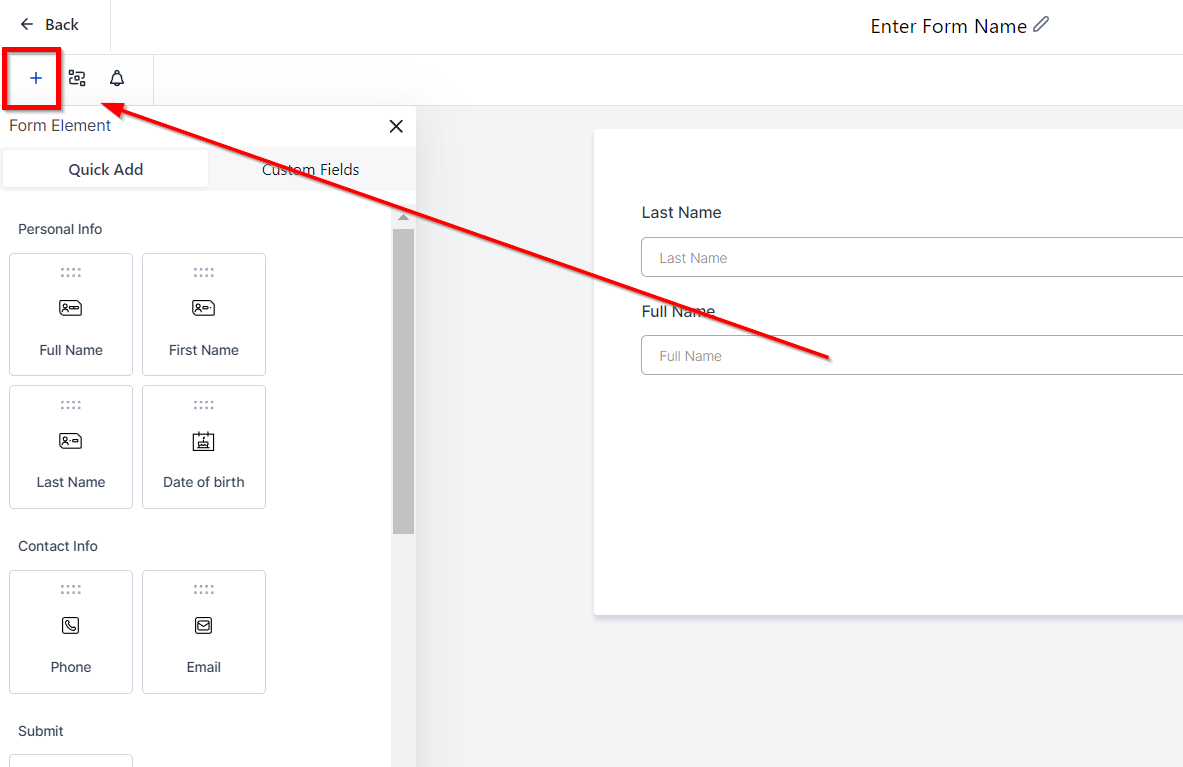Edit form name using pencil icon

click(x=1041, y=25)
